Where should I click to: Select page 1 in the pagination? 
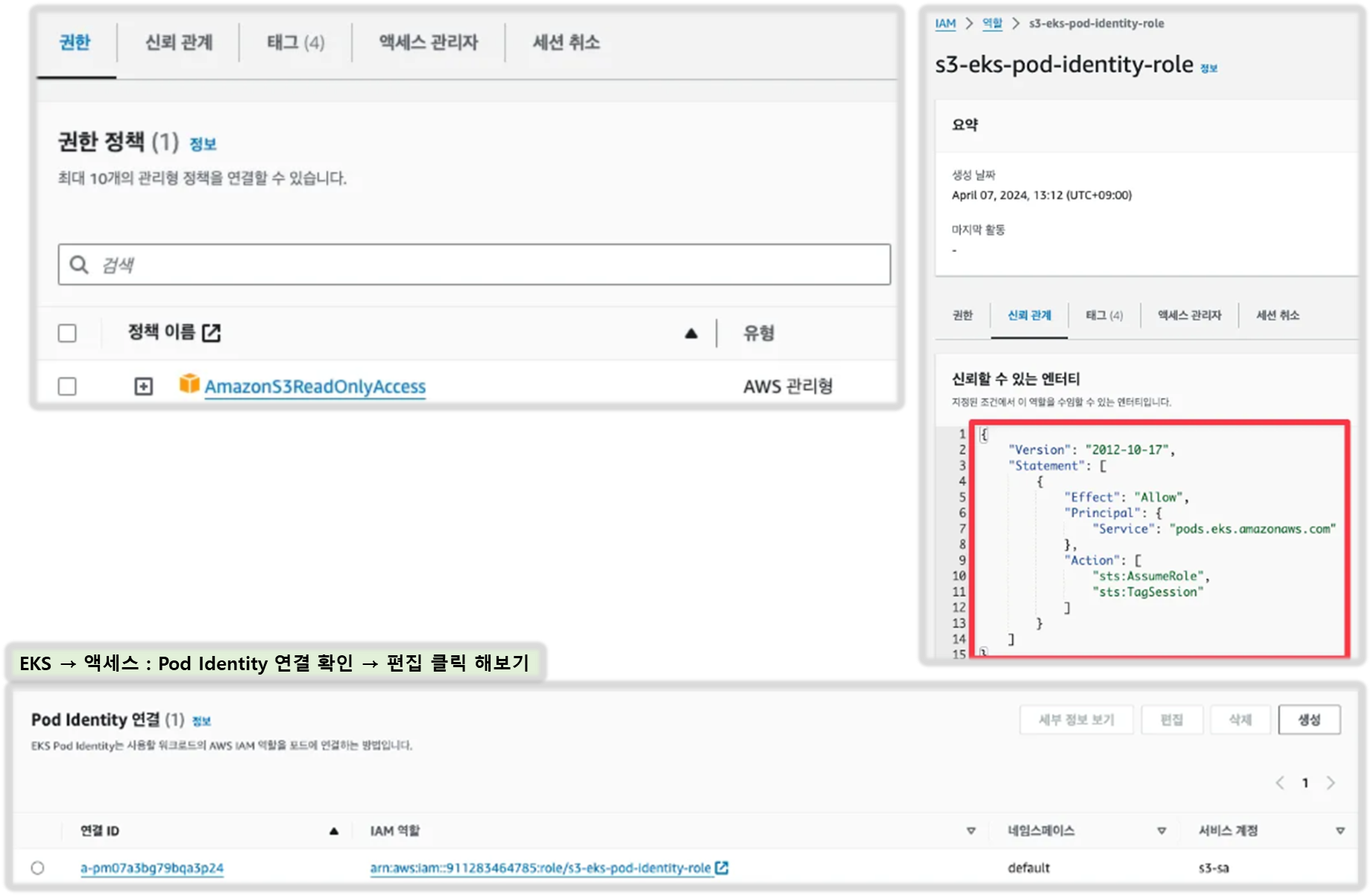[1305, 783]
